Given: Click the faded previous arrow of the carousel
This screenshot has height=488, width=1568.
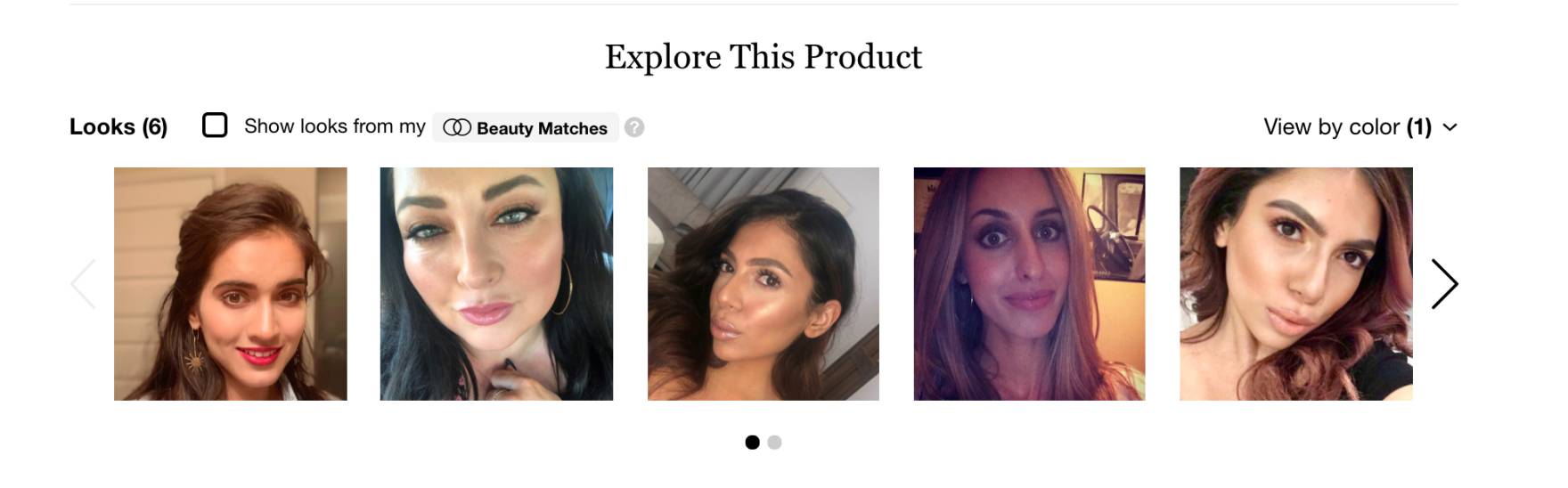Looking at the screenshot, I should tap(83, 284).
